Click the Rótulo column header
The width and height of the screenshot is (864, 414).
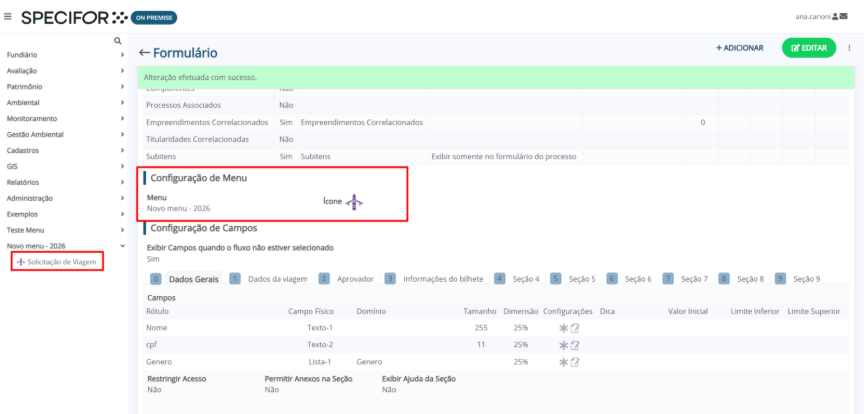point(157,311)
